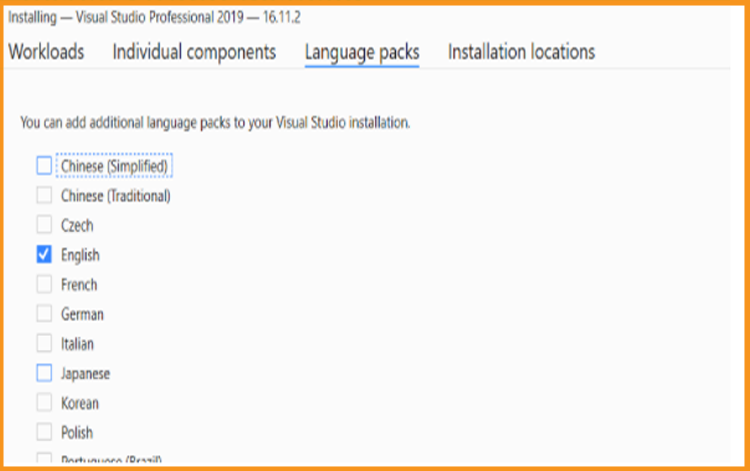
Task: Select the Language packs tab
Action: pyautogui.click(x=362, y=53)
